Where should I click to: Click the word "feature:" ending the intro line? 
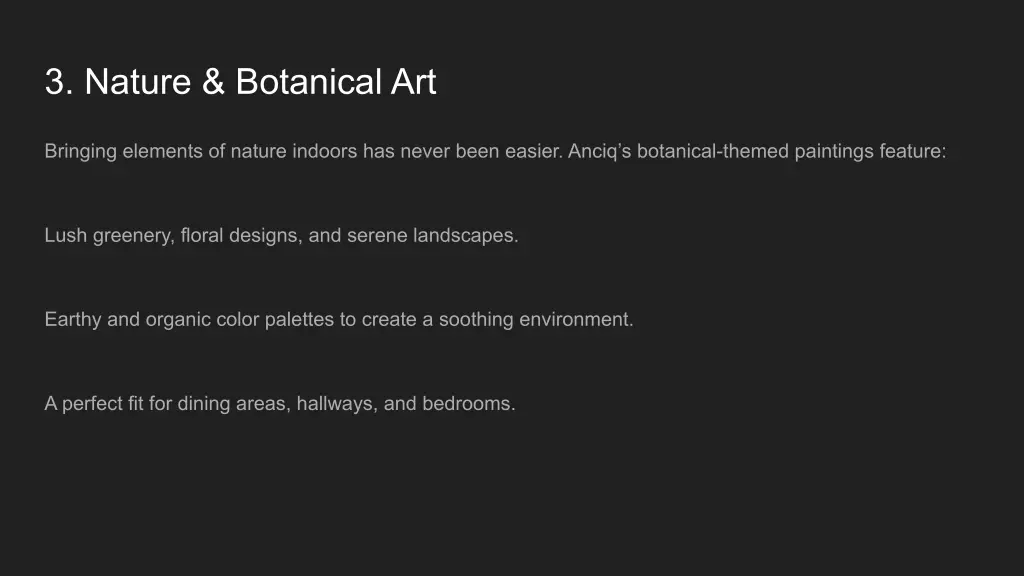click(913, 152)
